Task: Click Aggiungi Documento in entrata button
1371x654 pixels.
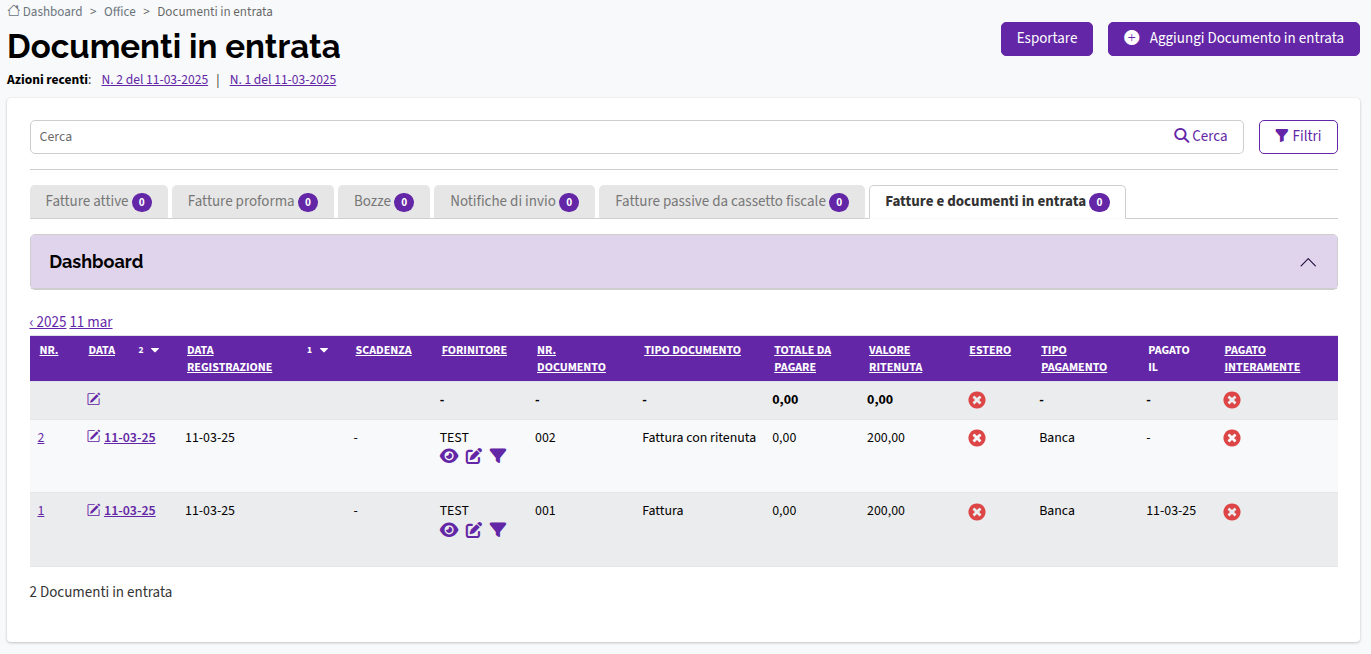Action: (x=1234, y=39)
